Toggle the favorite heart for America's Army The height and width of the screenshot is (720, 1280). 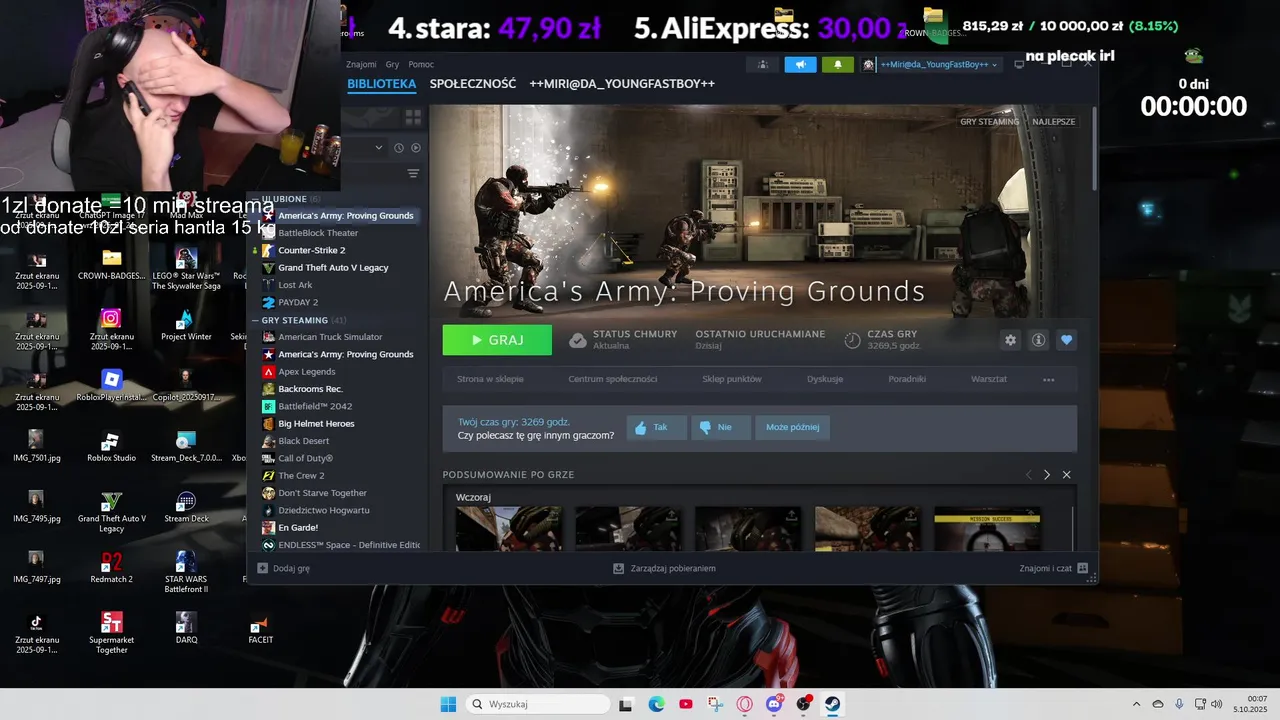point(1066,340)
